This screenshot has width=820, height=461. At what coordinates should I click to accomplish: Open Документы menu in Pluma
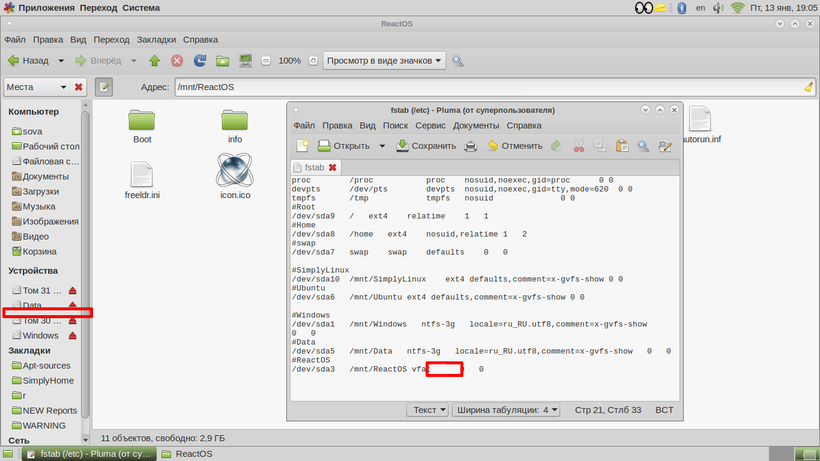[x=475, y=125]
